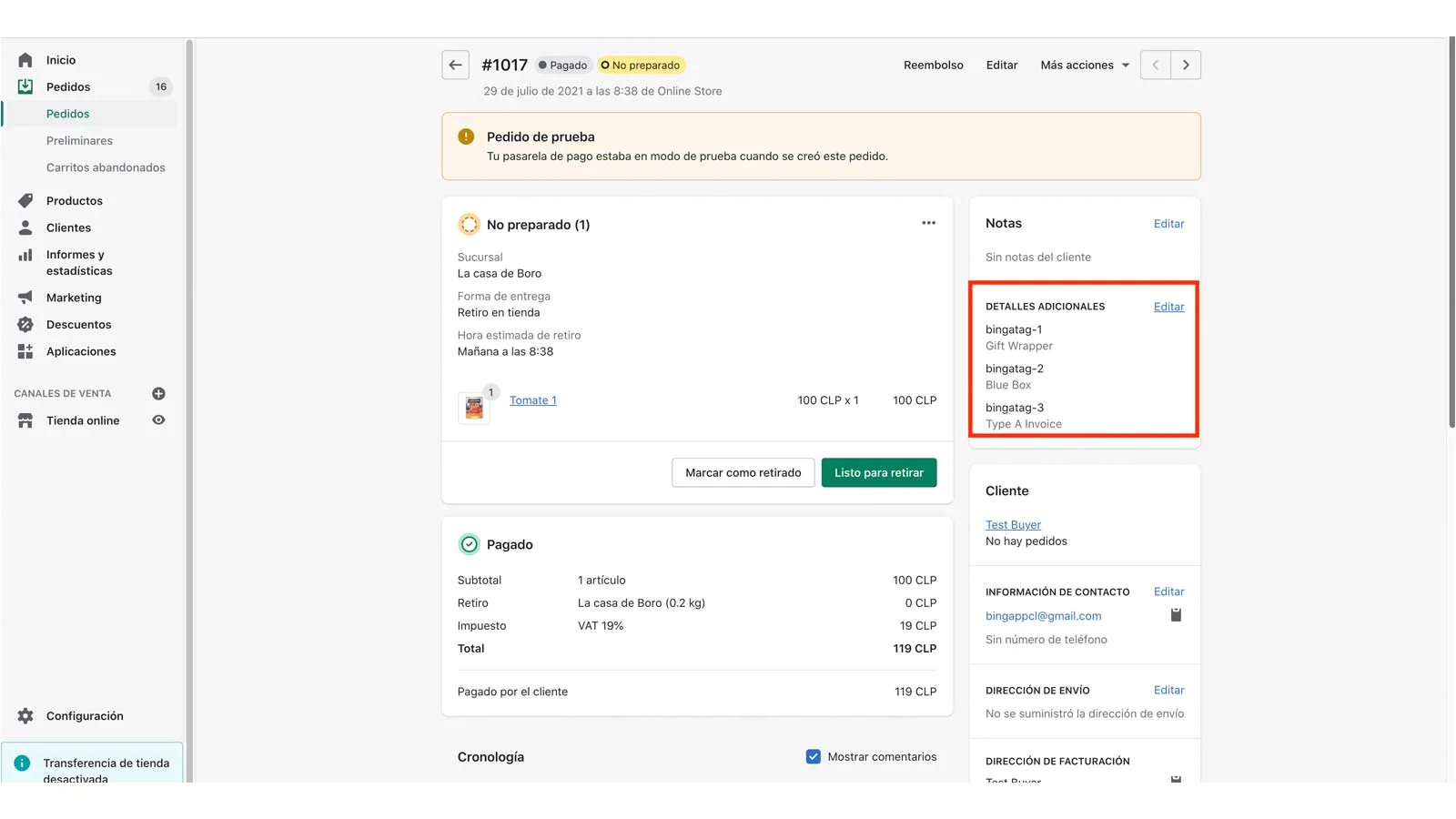Open the Tomate 1 product link
The height and width of the screenshot is (819, 1456).
pyautogui.click(x=533, y=400)
